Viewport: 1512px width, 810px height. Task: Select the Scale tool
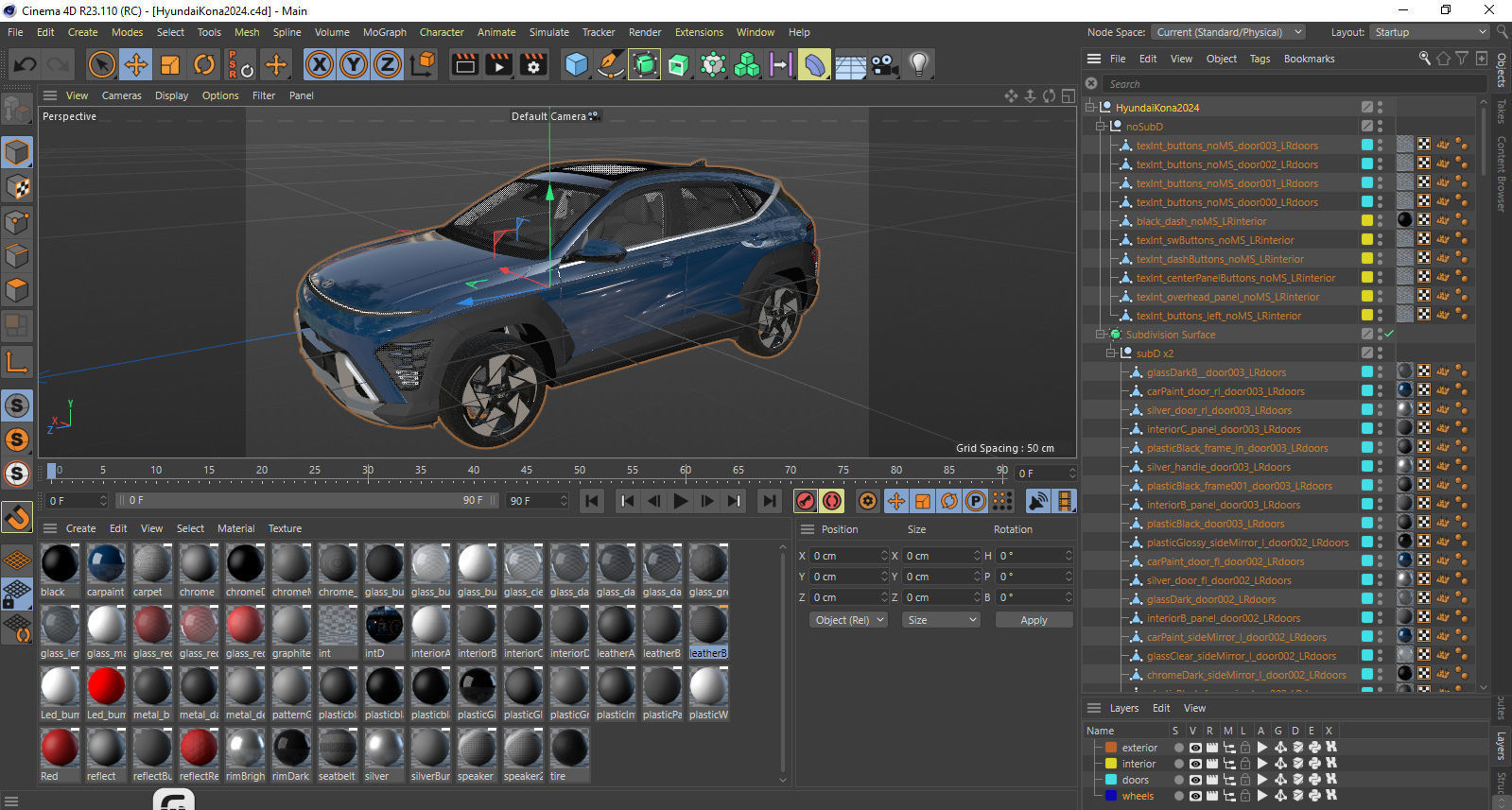tap(170, 64)
